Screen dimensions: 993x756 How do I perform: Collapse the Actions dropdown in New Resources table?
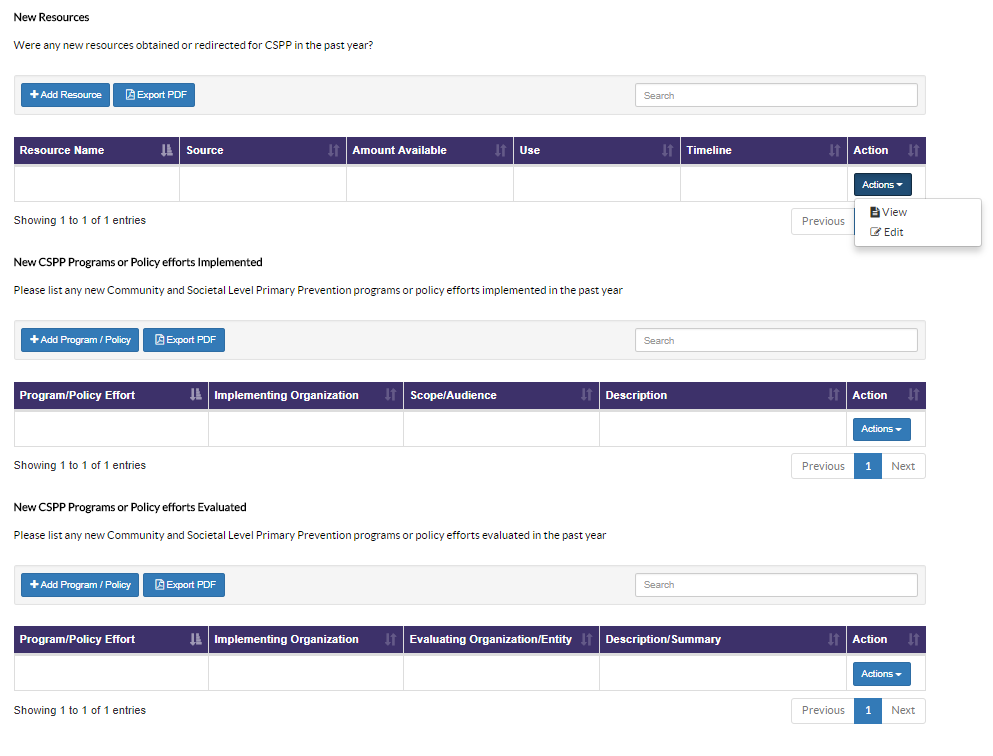882,185
